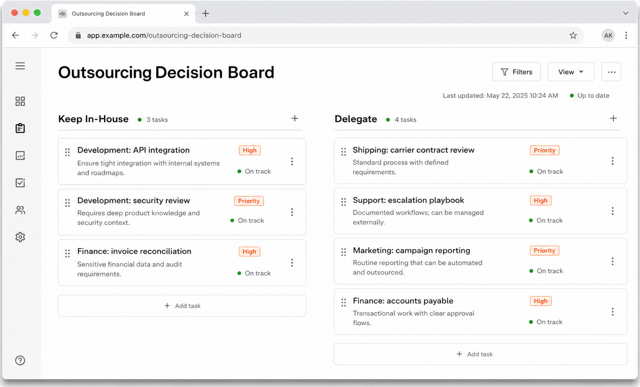Open options menu for accounts payable card

pos(612,312)
